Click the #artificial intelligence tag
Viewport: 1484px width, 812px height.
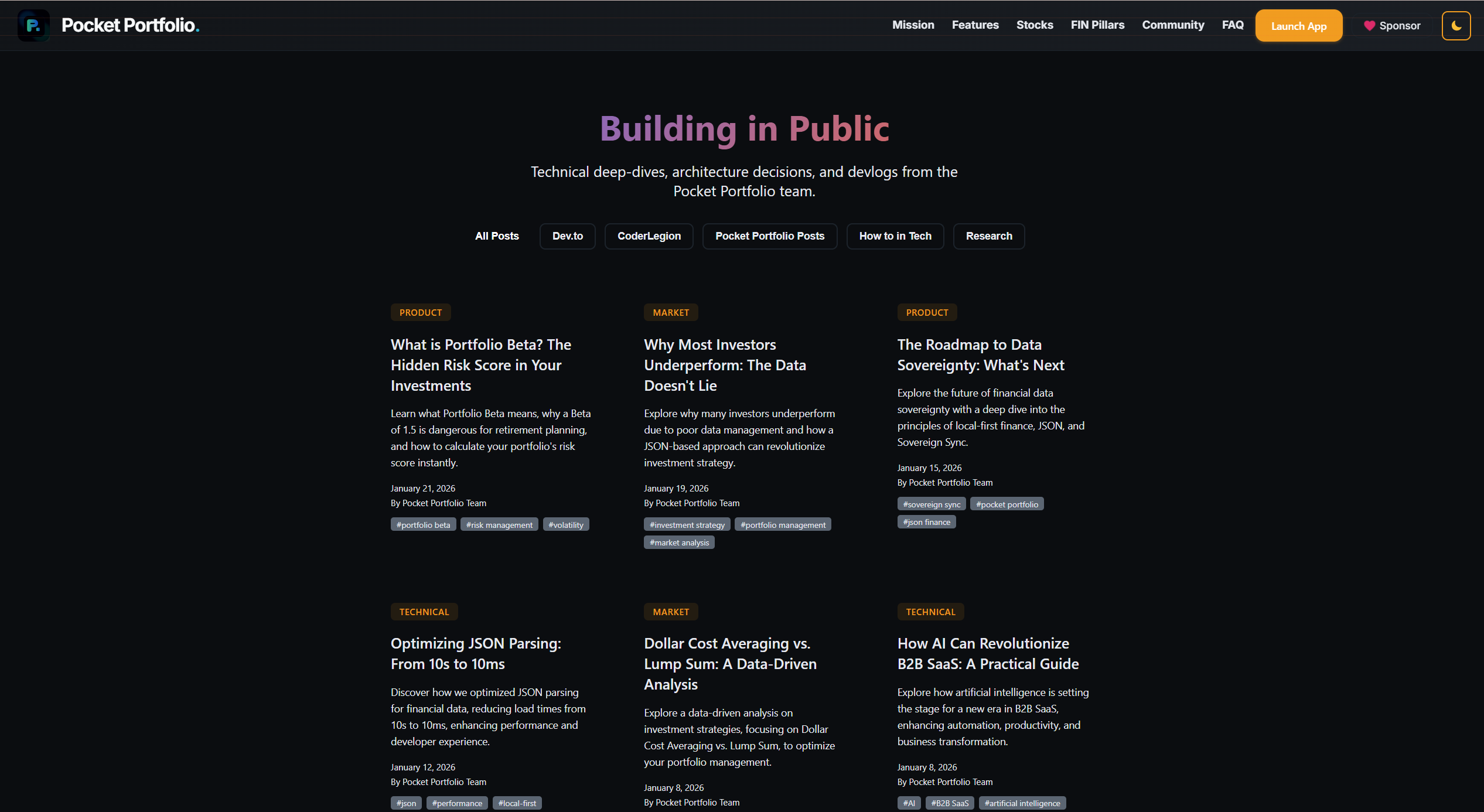coord(1022,803)
